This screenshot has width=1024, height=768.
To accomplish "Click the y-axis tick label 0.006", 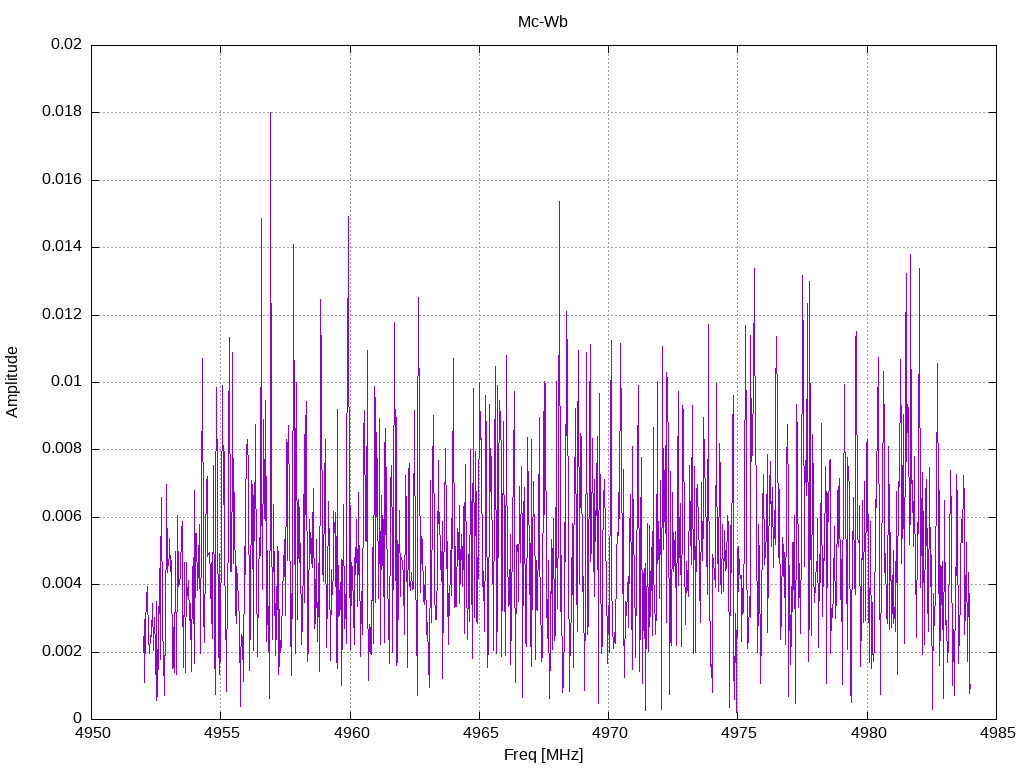I will click(x=62, y=517).
